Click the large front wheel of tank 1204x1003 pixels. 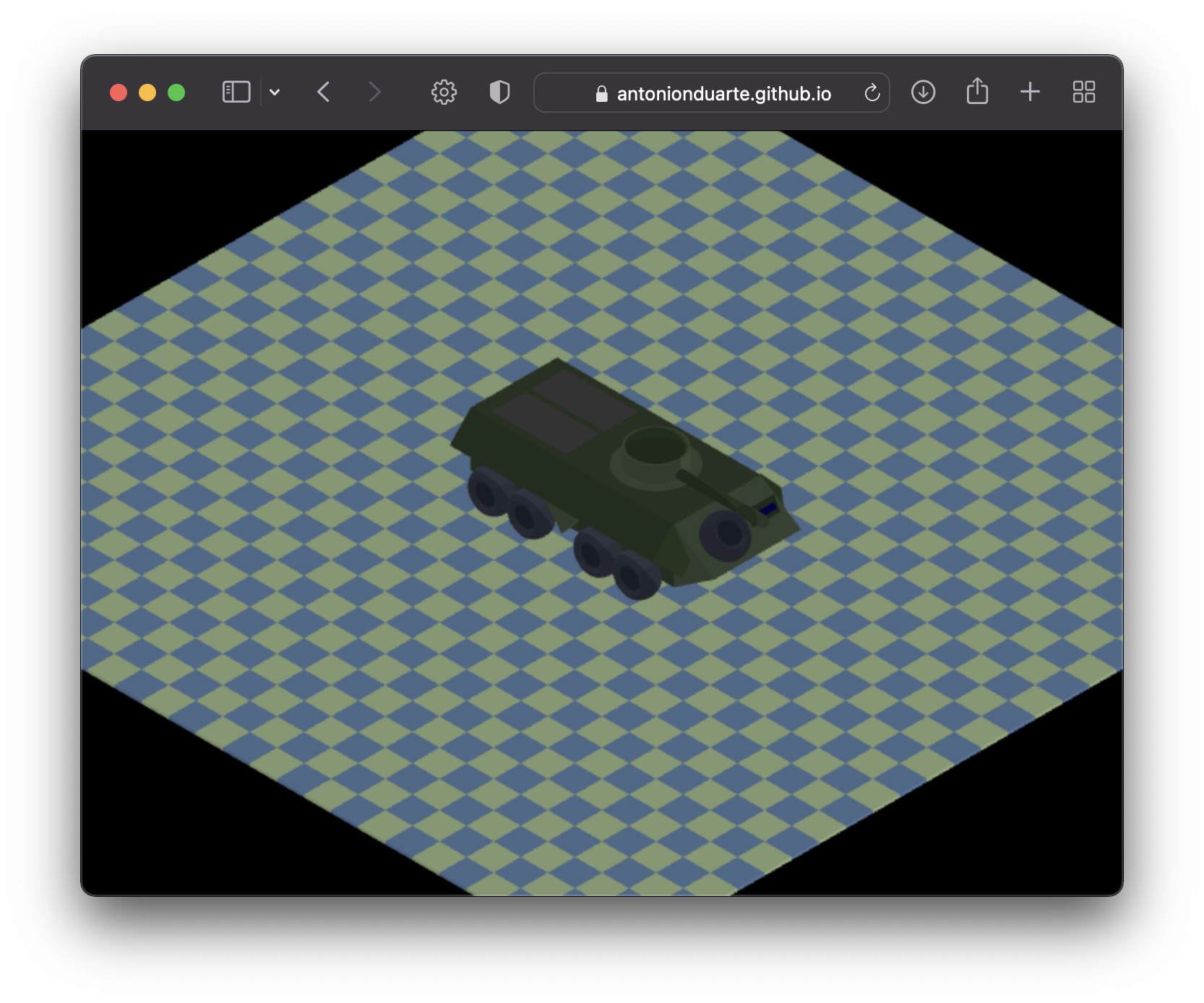(x=726, y=535)
